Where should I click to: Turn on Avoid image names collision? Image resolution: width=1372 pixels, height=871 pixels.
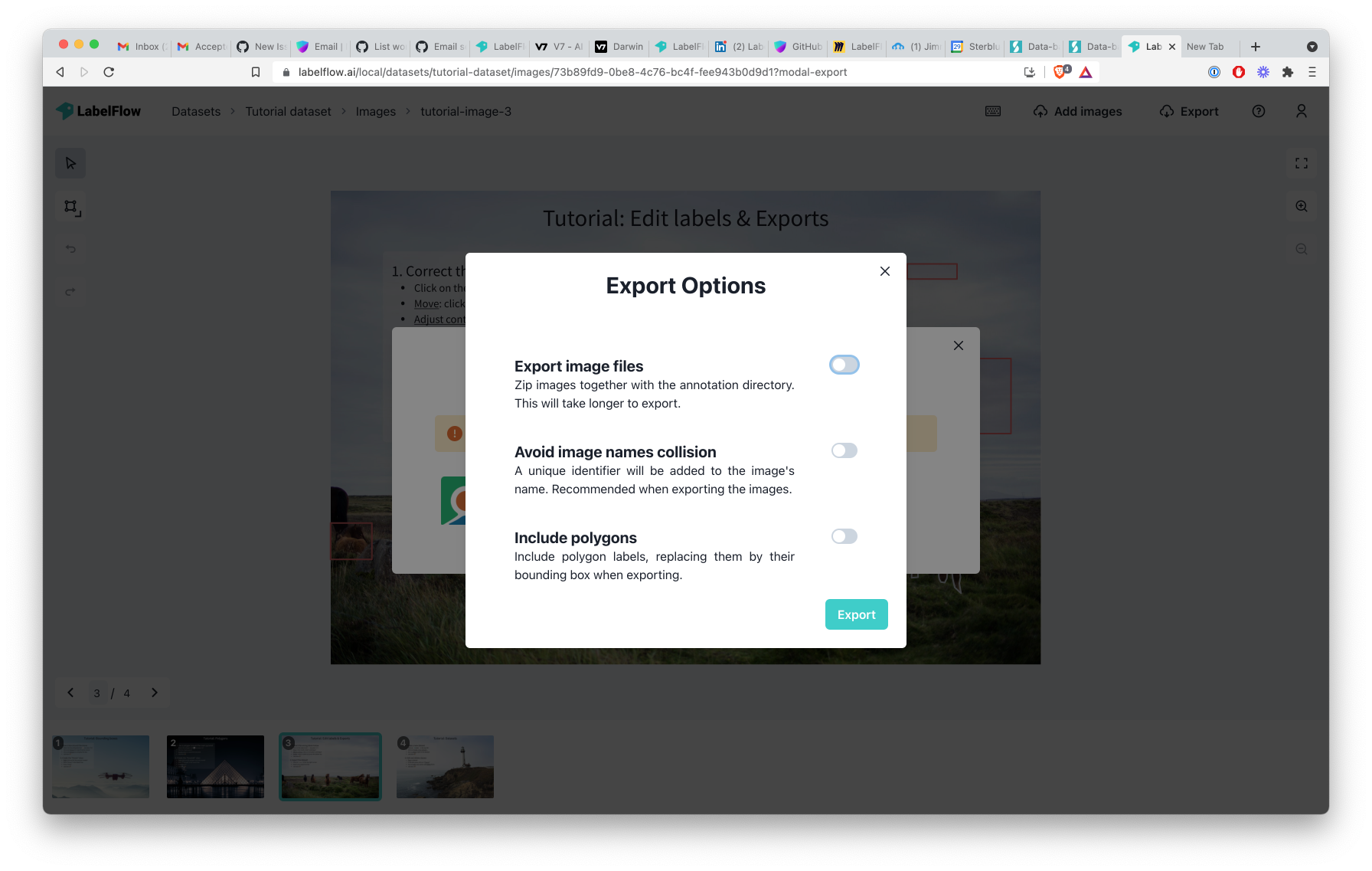pyautogui.click(x=844, y=450)
